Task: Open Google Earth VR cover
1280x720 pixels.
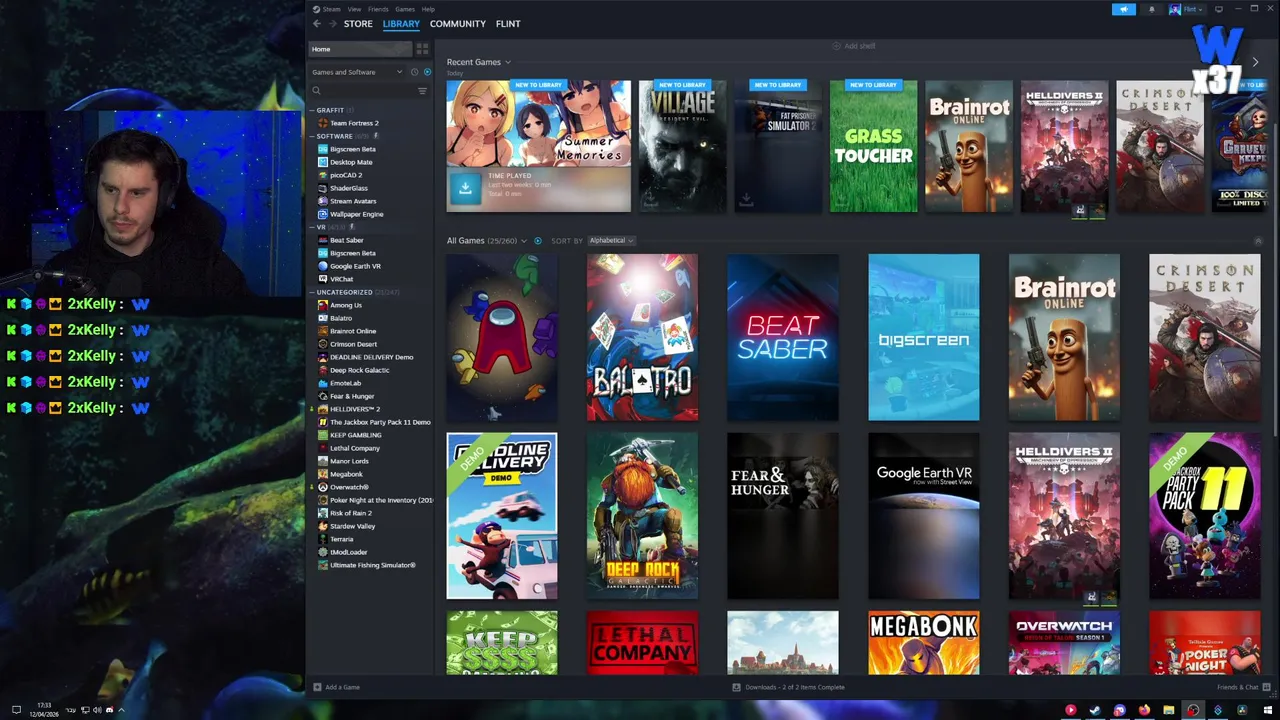Action: pyautogui.click(x=924, y=516)
